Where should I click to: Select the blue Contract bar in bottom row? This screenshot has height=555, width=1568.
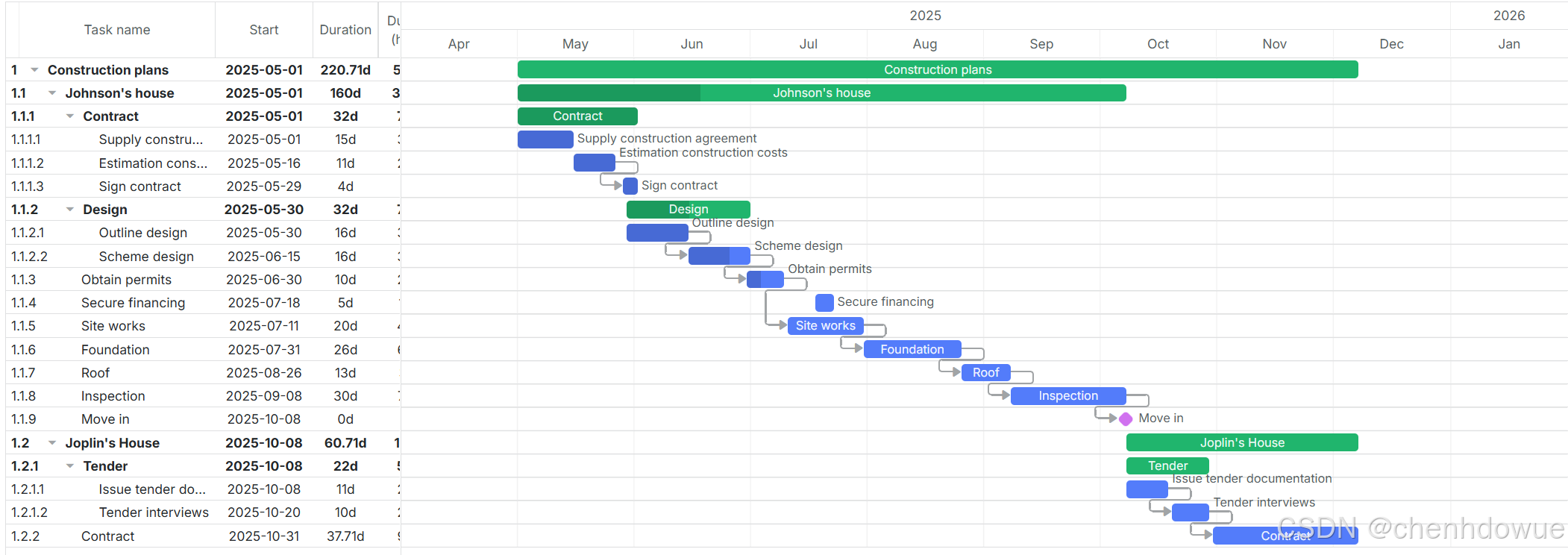(x=1285, y=536)
